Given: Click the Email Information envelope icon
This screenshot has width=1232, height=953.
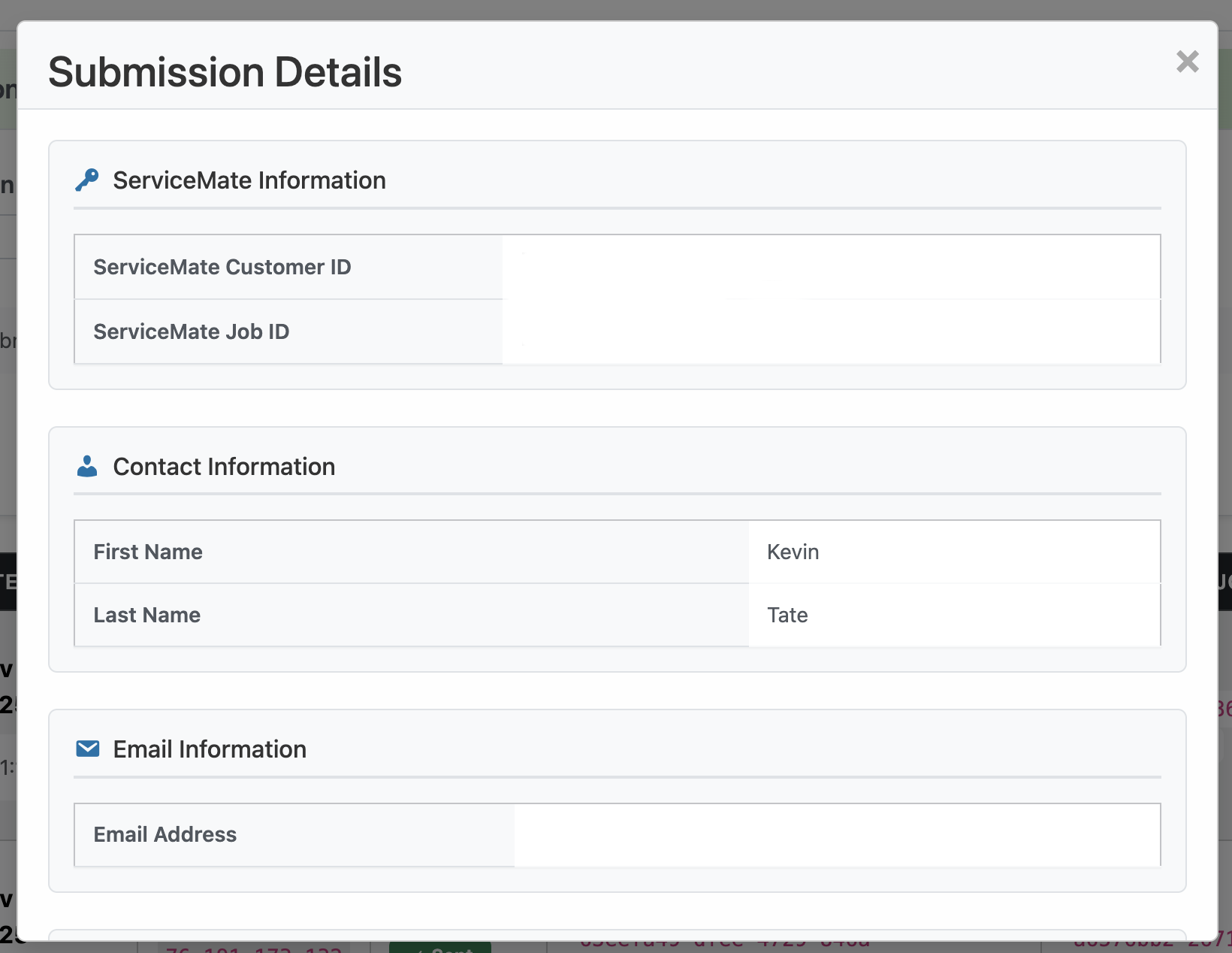Looking at the screenshot, I should [88, 749].
